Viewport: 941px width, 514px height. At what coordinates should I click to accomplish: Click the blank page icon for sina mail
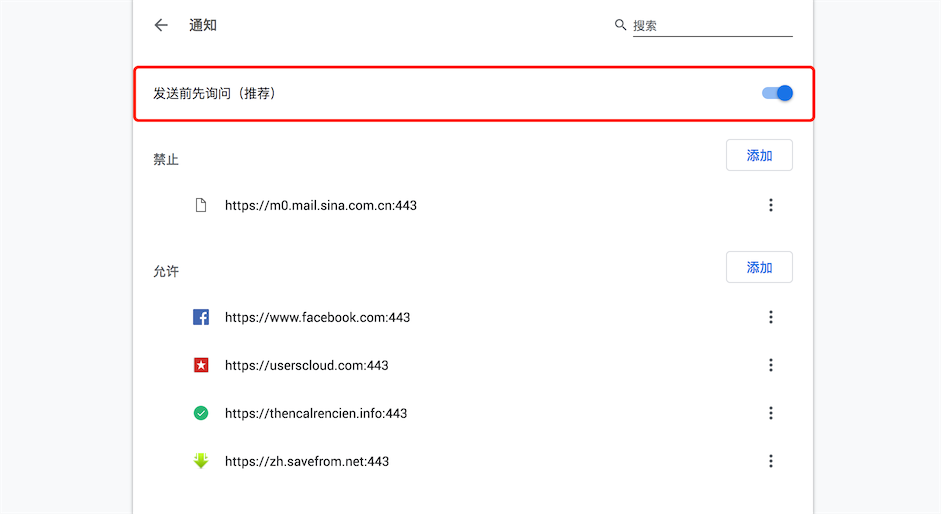tap(201, 205)
